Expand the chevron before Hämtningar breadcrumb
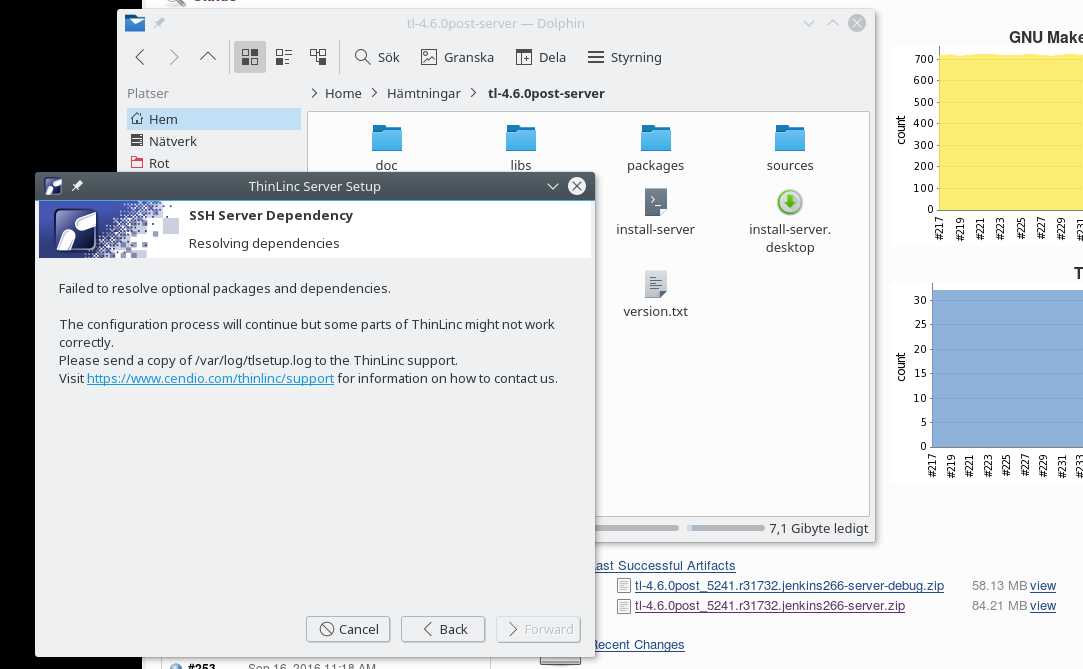This screenshot has height=669, width=1083. tap(374, 93)
